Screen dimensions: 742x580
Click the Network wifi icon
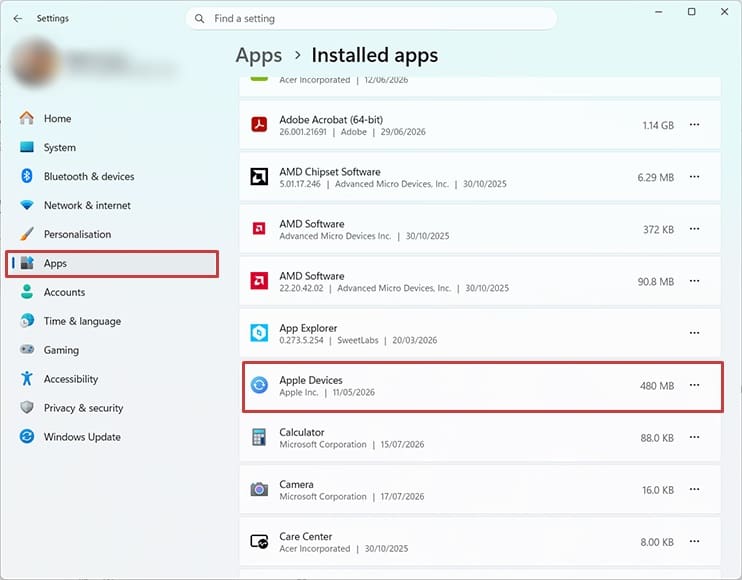click(26, 205)
